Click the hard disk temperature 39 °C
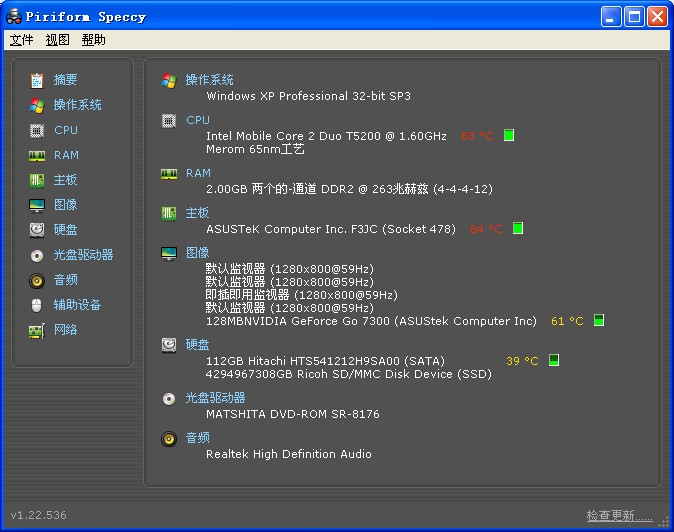Viewport: 674px width, 532px height. click(522, 361)
